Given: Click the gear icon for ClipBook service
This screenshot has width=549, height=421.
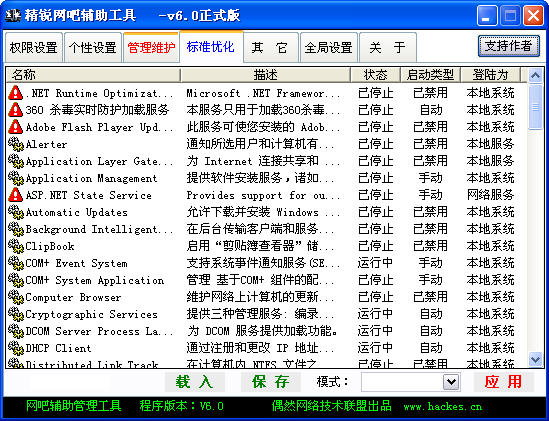Looking at the screenshot, I should (x=15, y=246).
